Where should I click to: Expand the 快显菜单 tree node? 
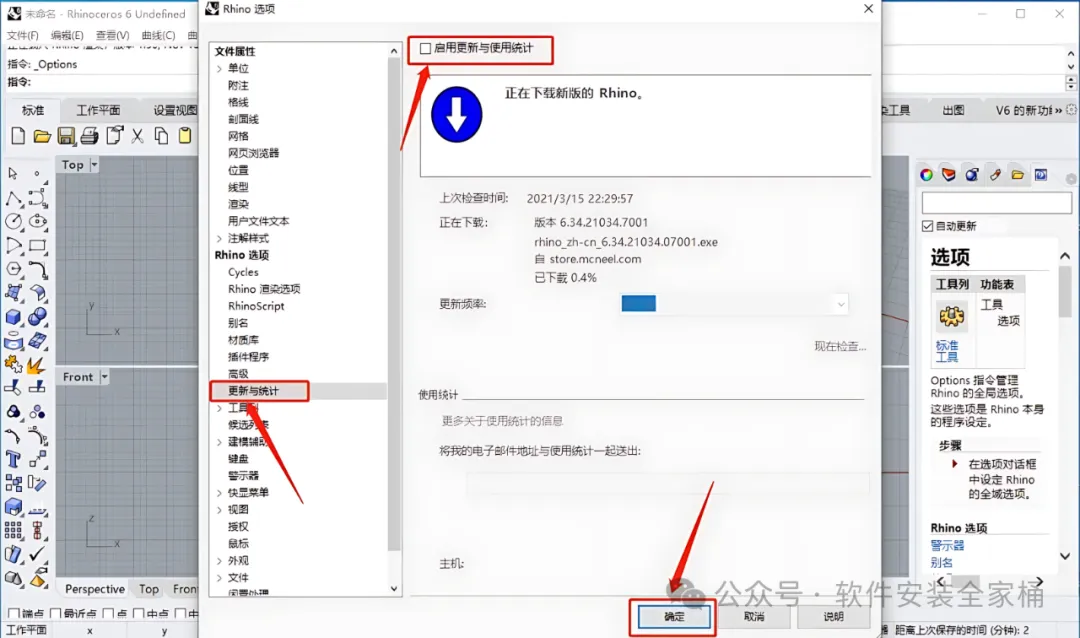pyautogui.click(x=219, y=493)
